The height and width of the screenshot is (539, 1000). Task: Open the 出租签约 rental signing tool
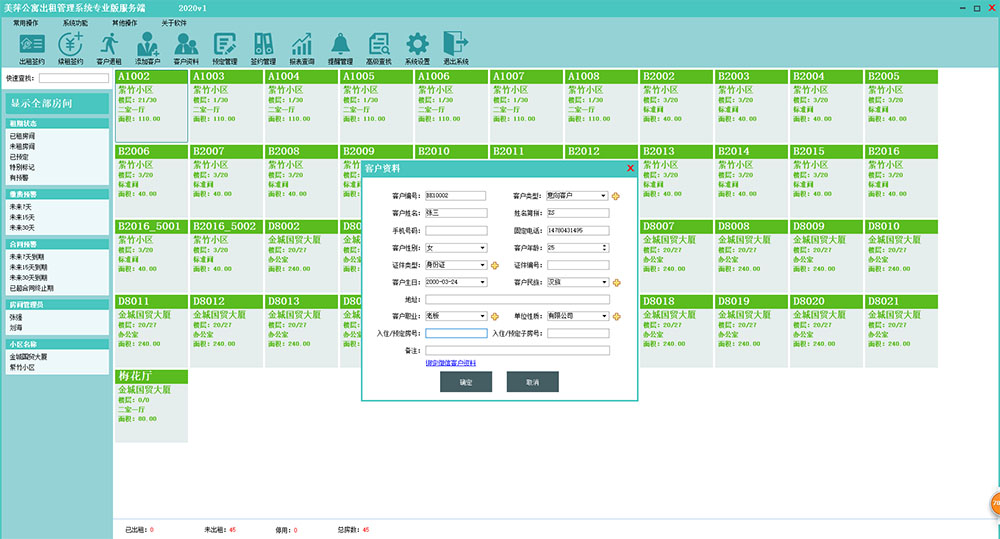pyautogui.click(x=32, y=46)
